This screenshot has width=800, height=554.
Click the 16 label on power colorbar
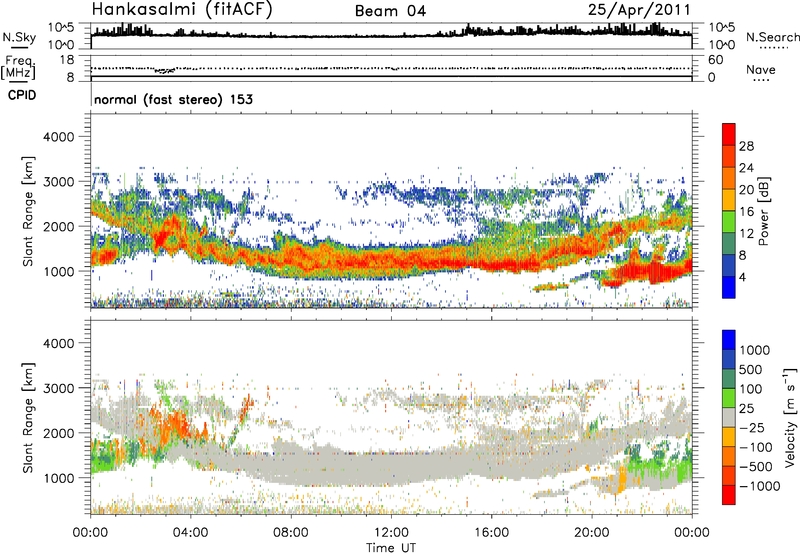[746, 212]
